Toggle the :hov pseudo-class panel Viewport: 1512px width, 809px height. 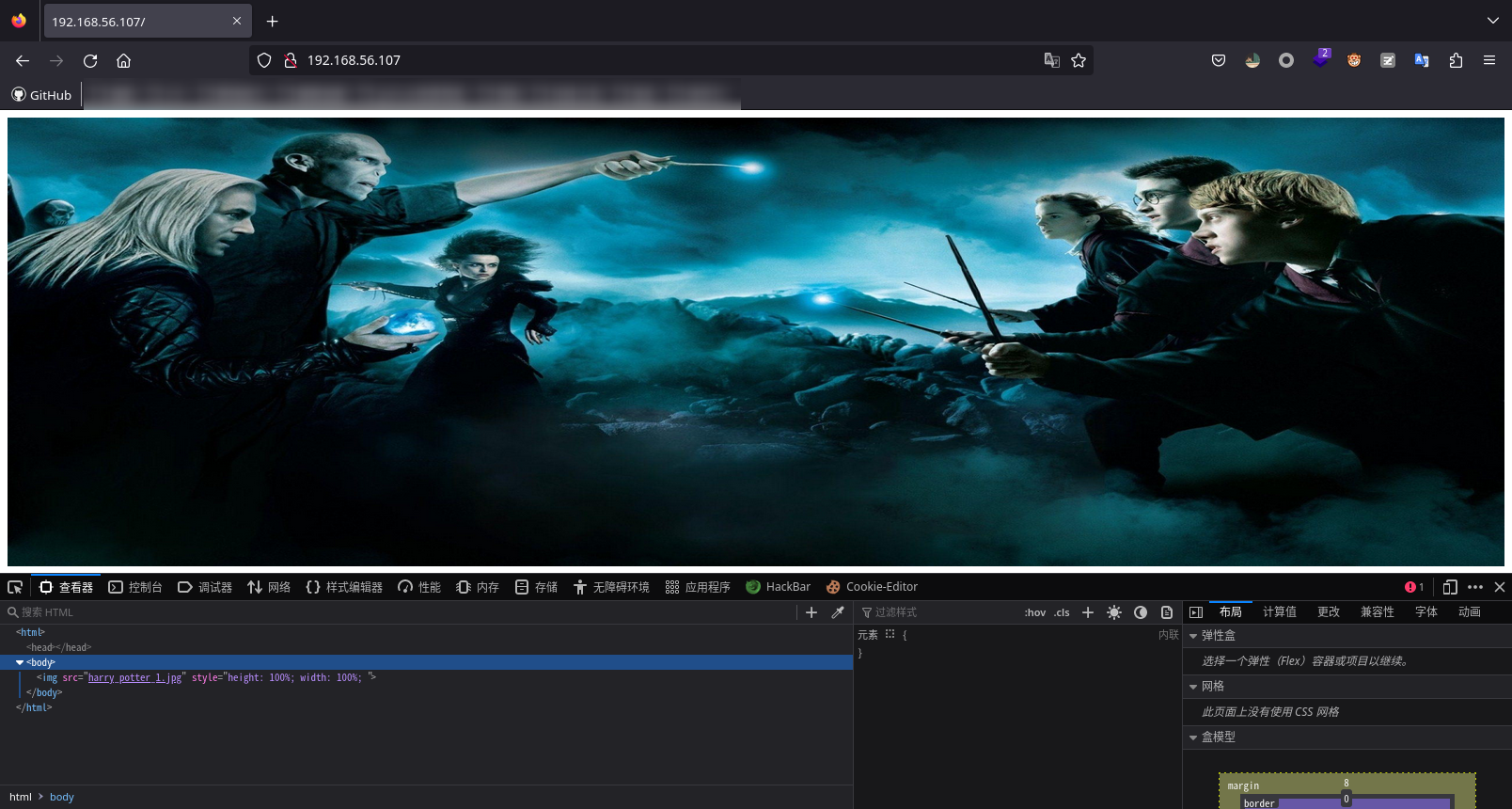tap(1034, 612)
